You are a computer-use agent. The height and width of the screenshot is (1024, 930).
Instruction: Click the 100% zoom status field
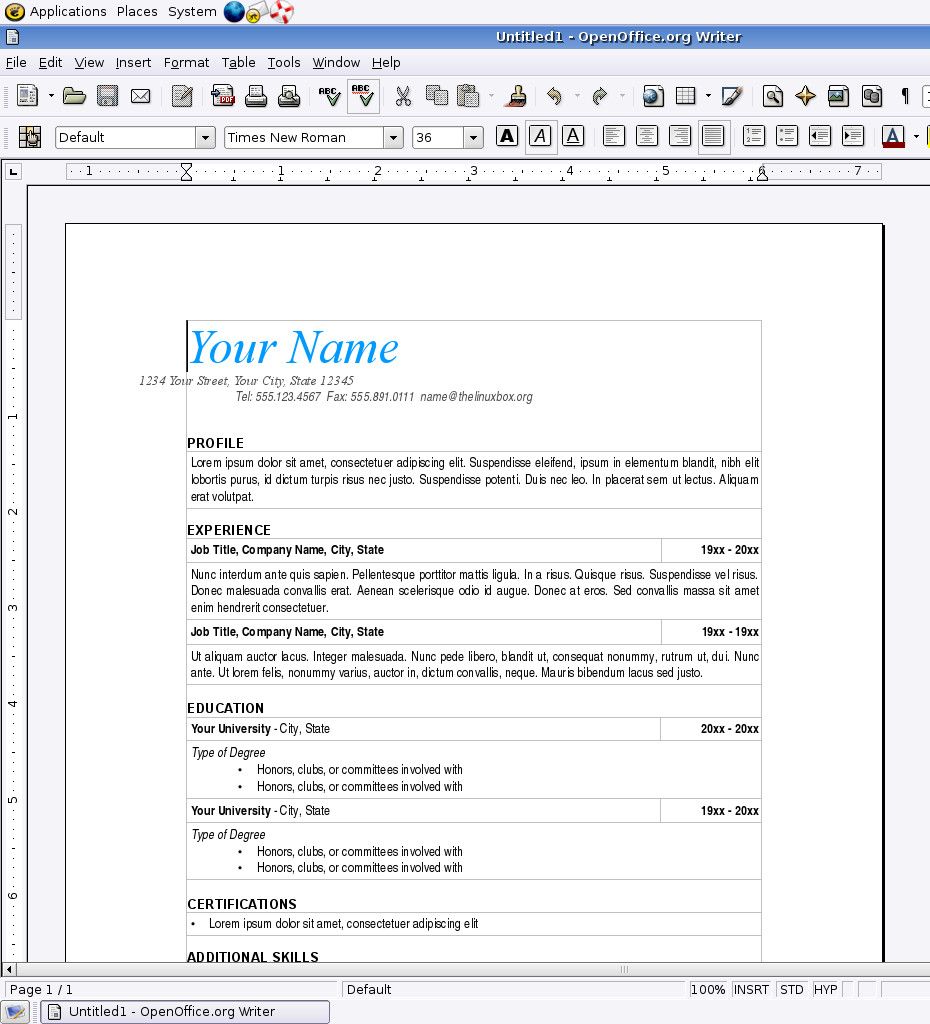708,989
